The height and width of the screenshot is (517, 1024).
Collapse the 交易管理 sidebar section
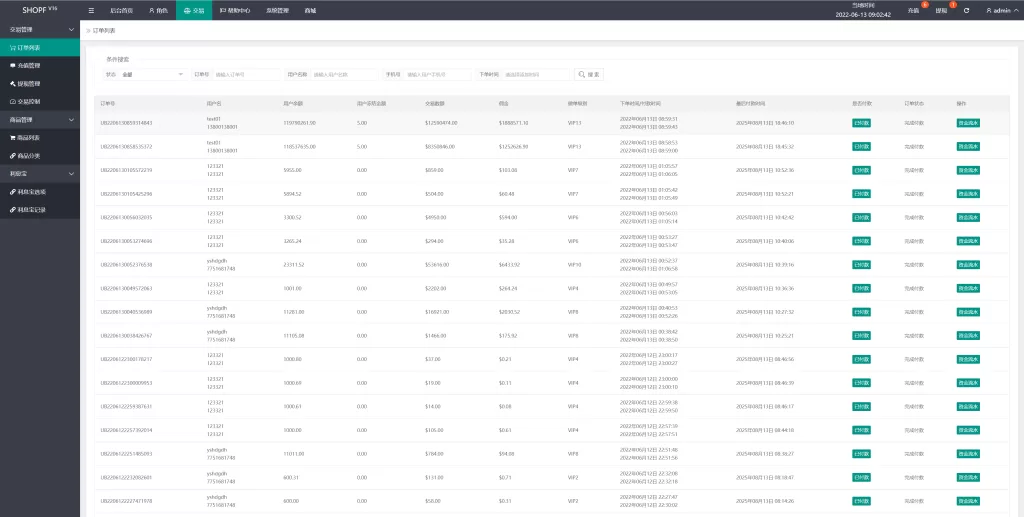40,30
